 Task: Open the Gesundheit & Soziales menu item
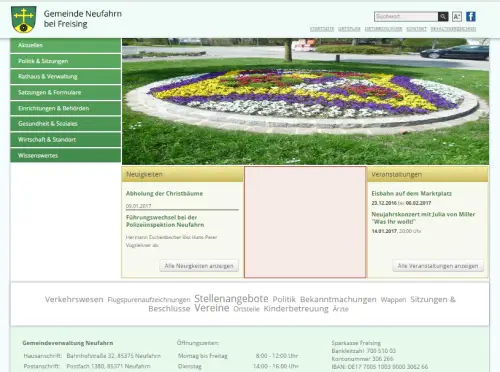[66, 124]
